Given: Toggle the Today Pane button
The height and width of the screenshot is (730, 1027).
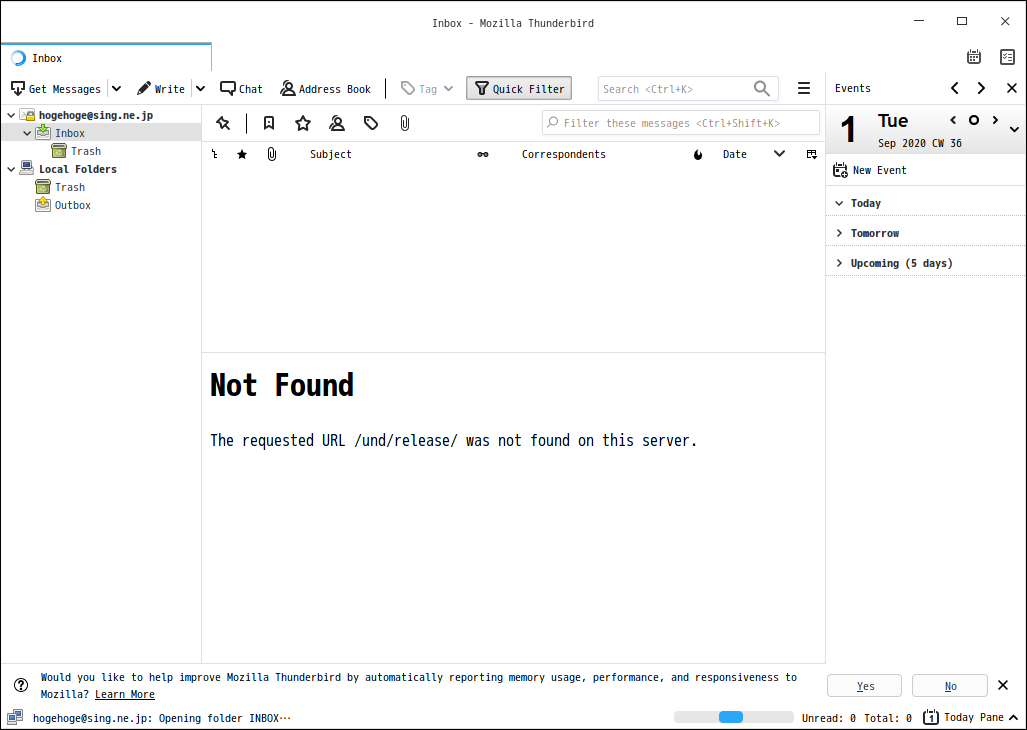Looking at the screenshot, I should 971,718.
